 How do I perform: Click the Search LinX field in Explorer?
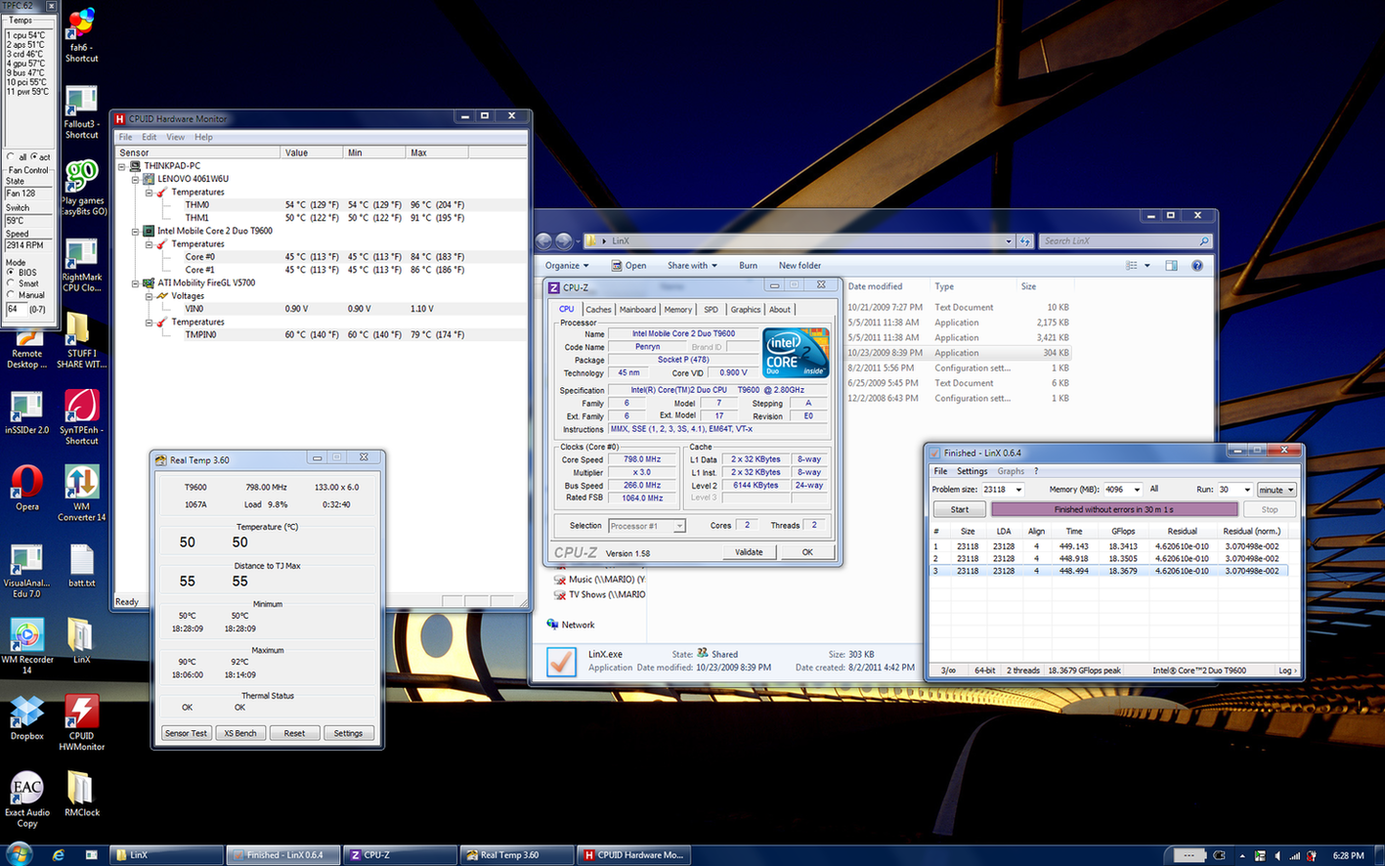coord(1124,241)
